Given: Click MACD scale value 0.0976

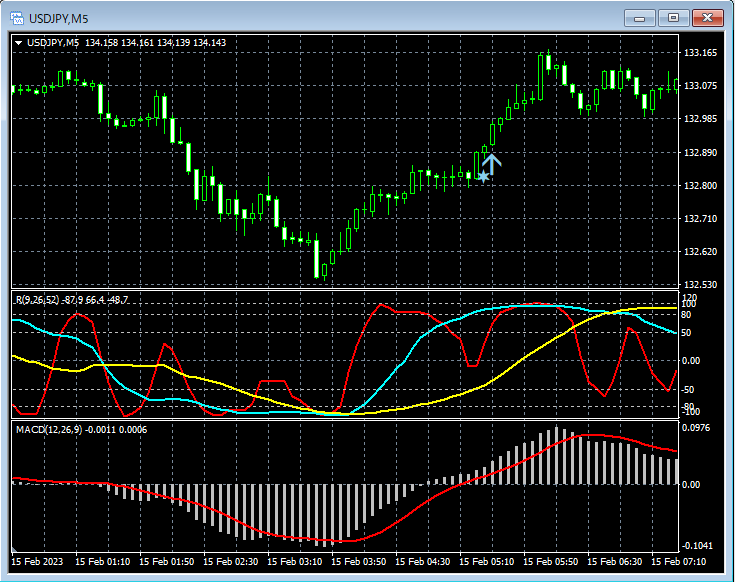Looking at the screenshot, I should click(696, 428).
